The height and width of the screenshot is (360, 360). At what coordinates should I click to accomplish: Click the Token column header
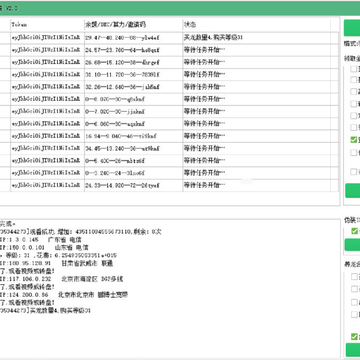(47, 25)
